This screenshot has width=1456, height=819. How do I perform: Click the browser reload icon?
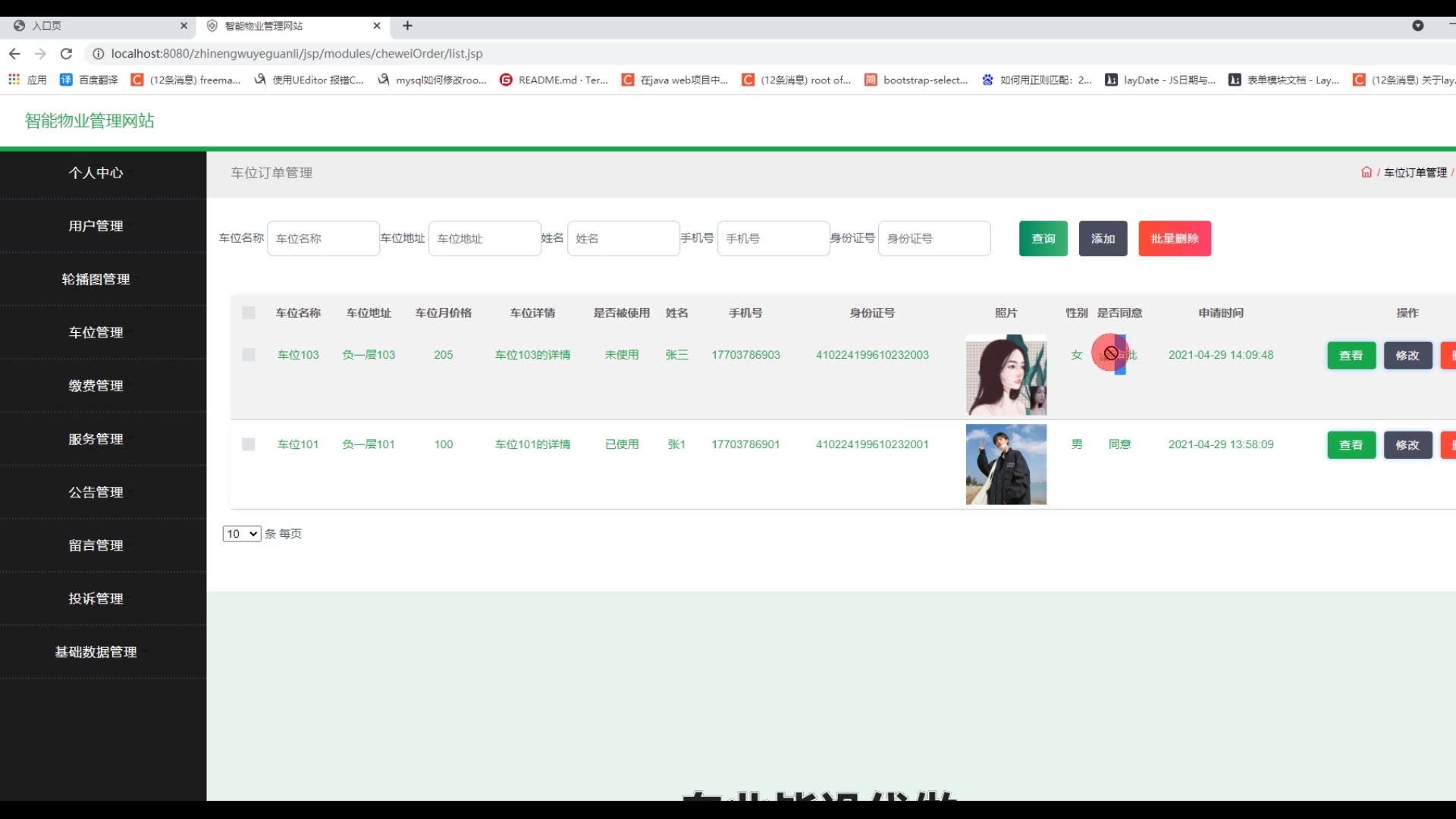click(66, 54)
